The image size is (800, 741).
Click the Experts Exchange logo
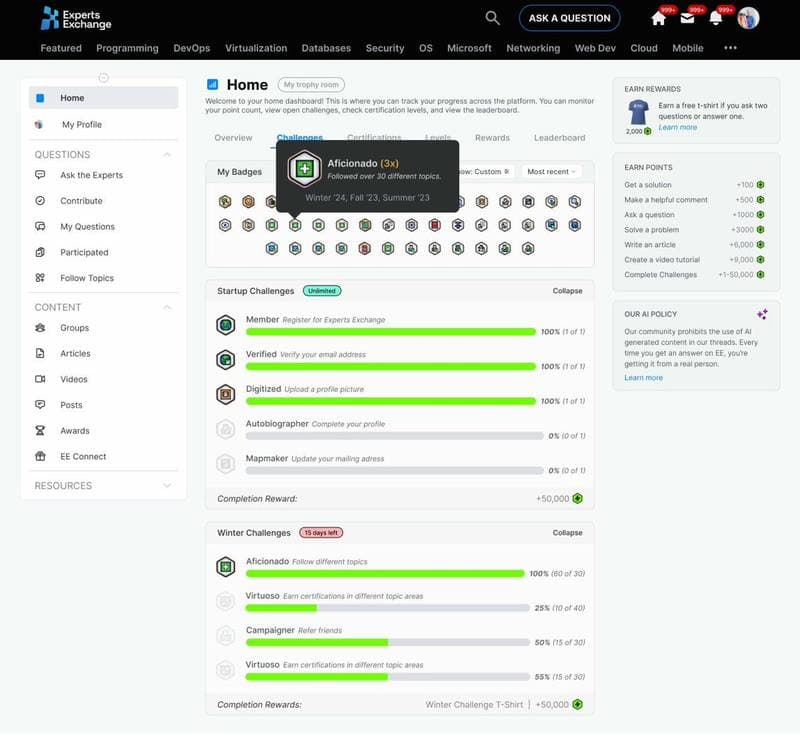point(76,18)
